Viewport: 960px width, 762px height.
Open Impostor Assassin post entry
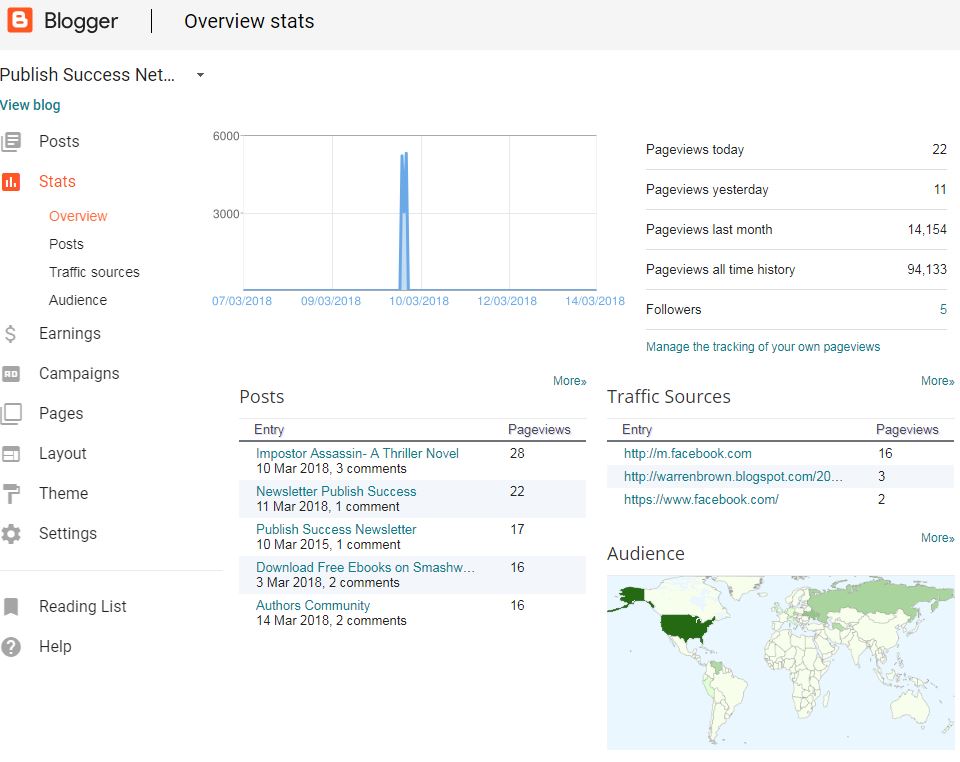357,453
